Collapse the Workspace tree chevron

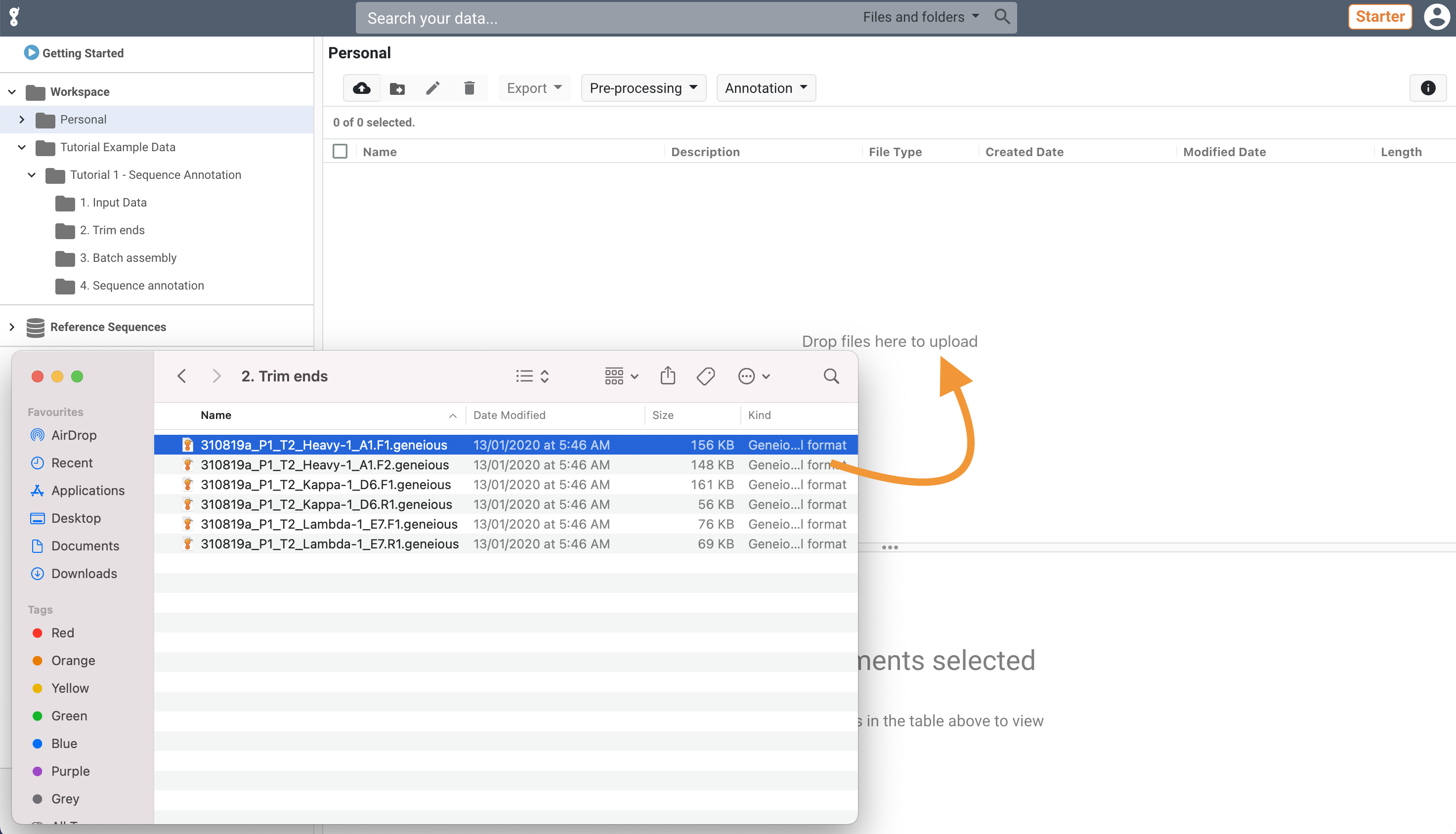(12, 92)
